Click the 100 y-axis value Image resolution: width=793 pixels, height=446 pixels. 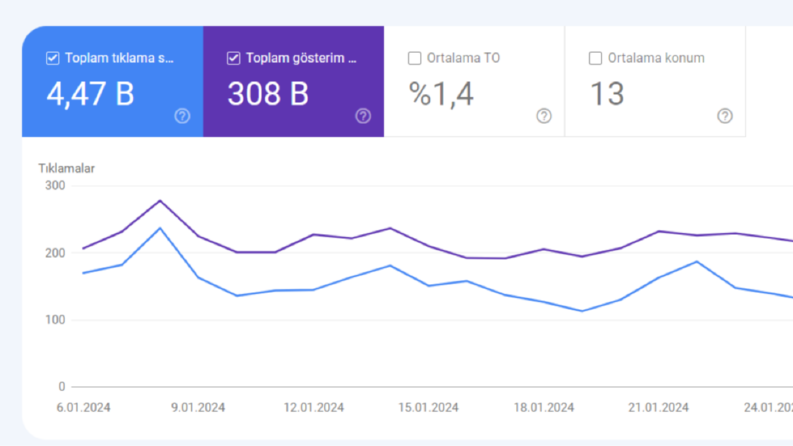coord(55,320)
